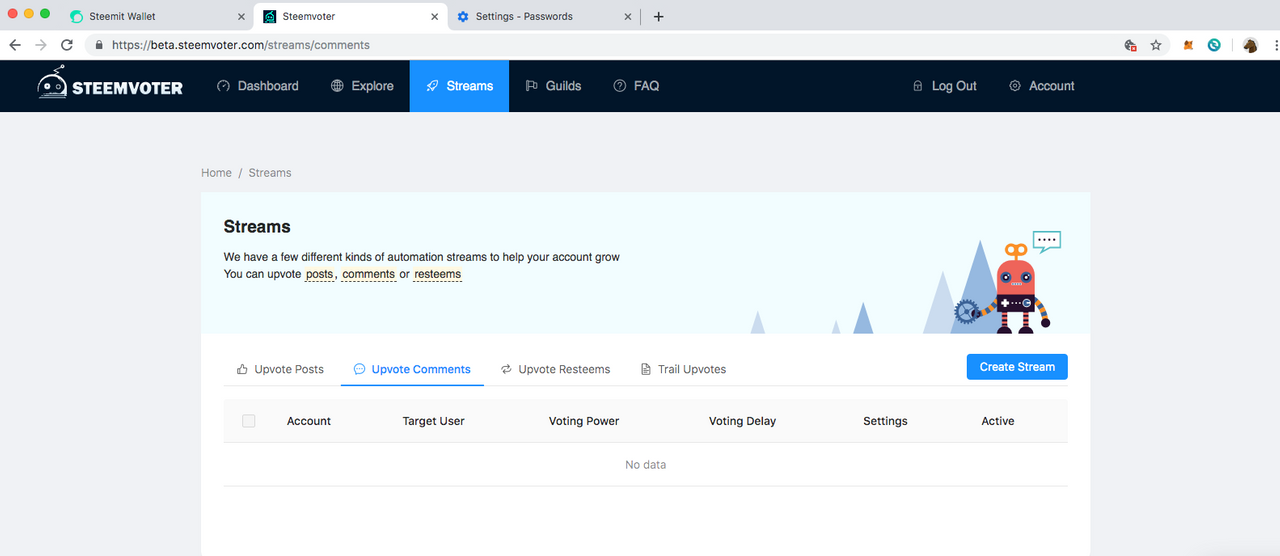Image resolution: width=1280 pixels, height=556 pixels.
Task: Click the Settings column header
Action: coord(885,421)
